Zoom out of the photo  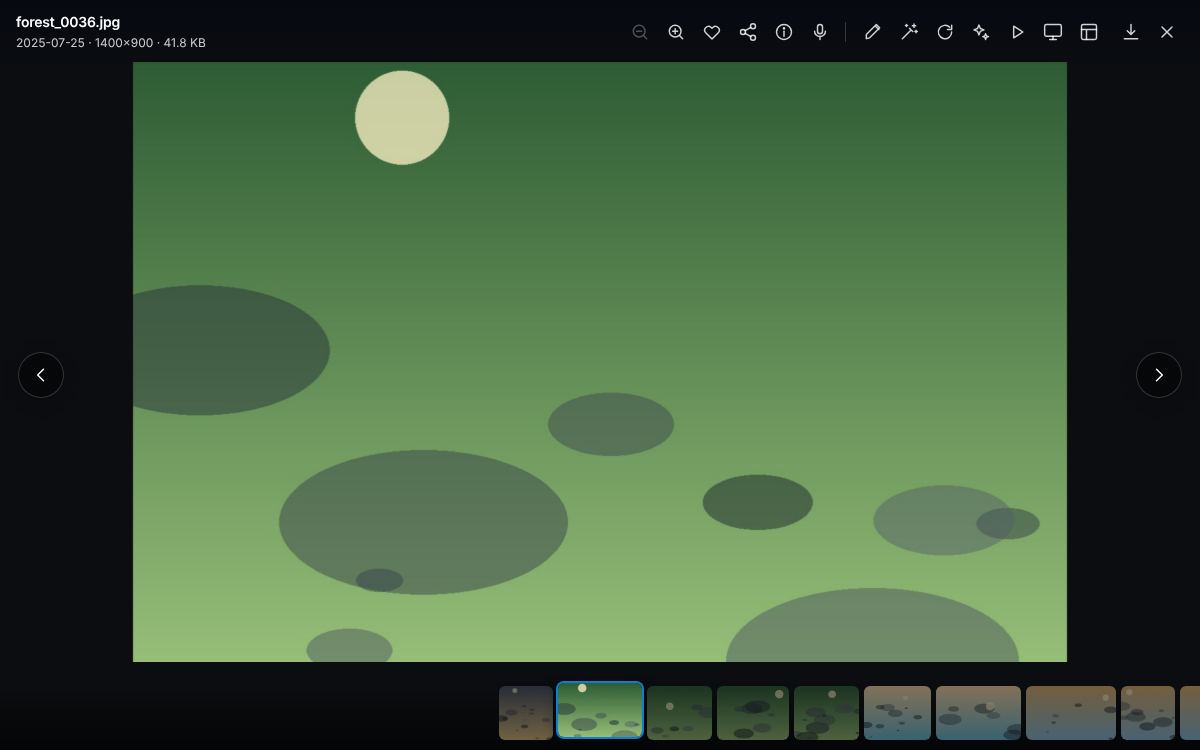[640, 32]
